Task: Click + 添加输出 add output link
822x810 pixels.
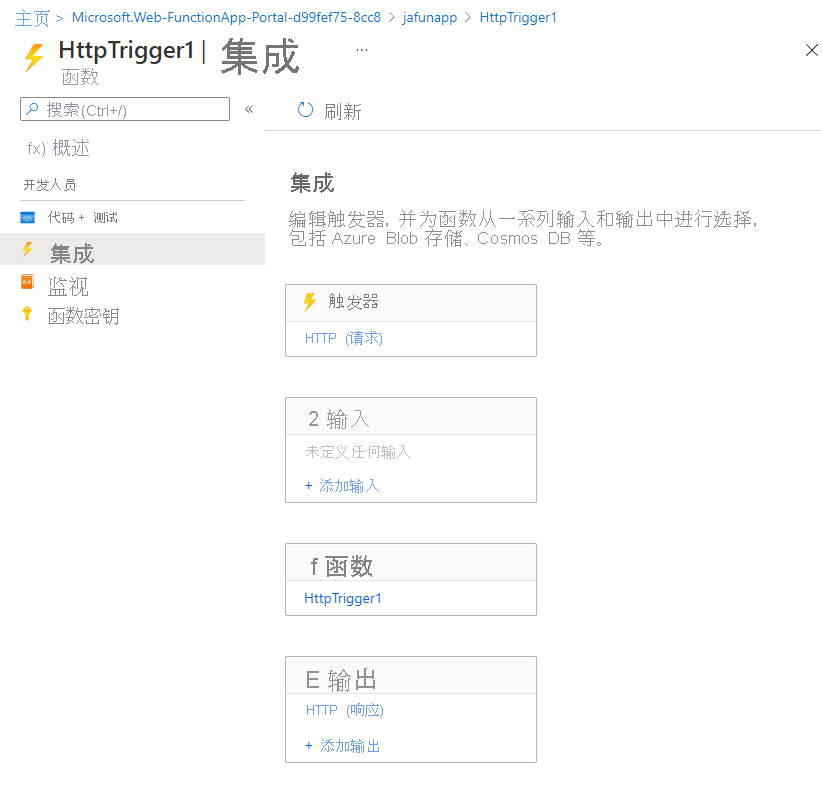Action: [x=343, y=746]
